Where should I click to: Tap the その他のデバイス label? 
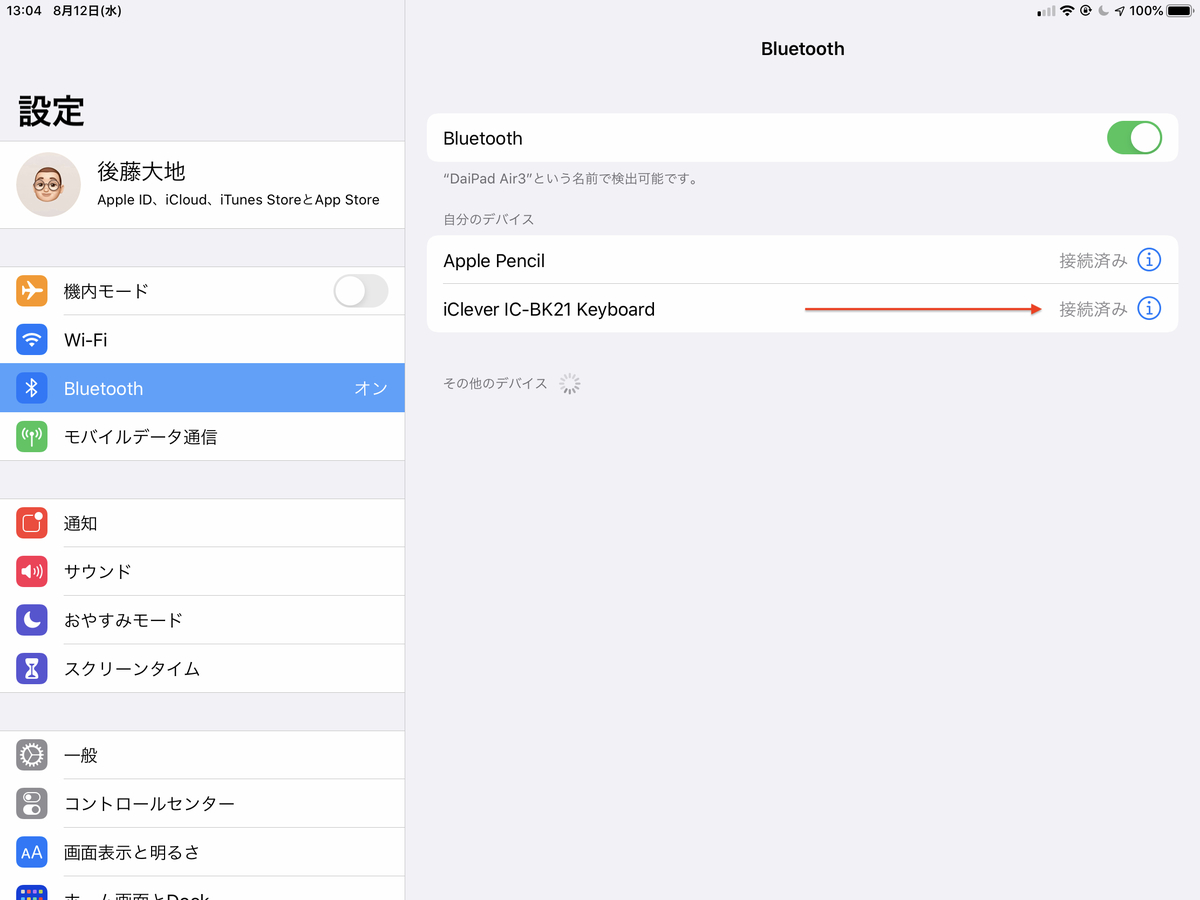[x=495, y=383]
